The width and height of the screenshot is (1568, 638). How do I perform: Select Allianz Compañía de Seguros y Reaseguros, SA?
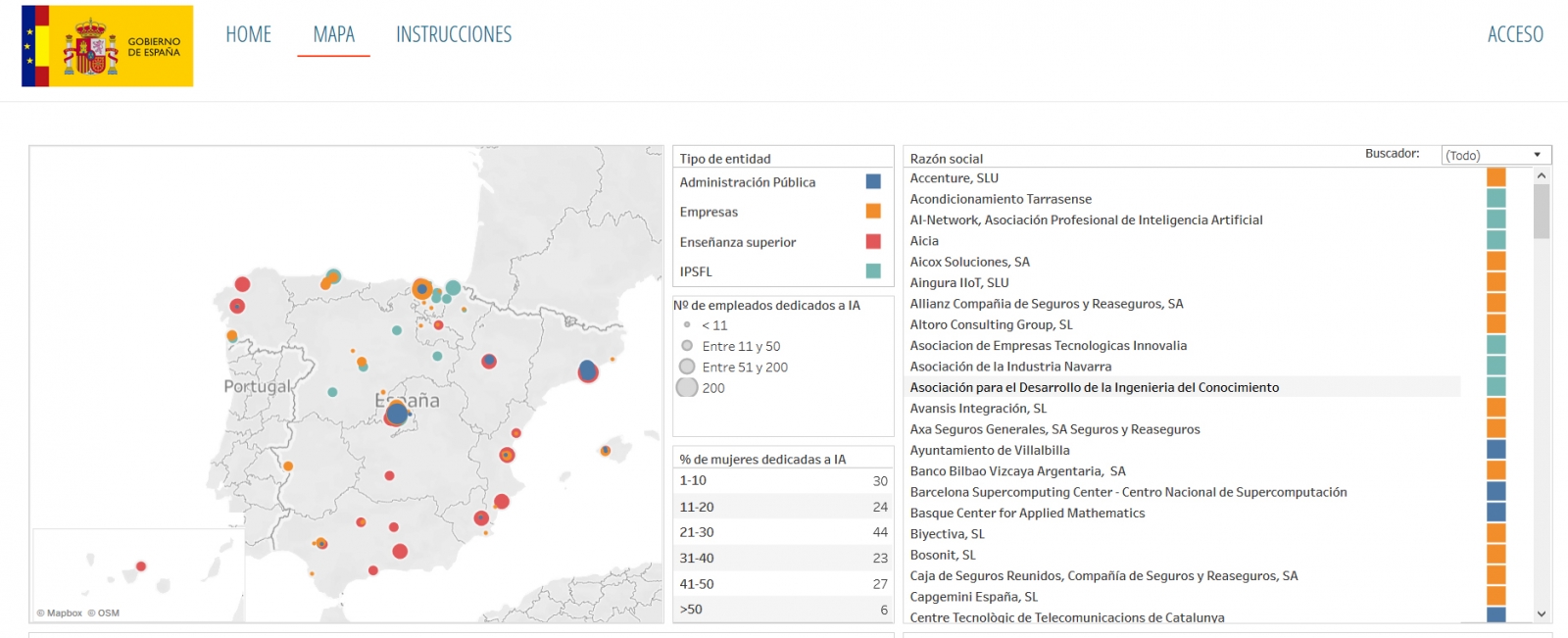1047,304
